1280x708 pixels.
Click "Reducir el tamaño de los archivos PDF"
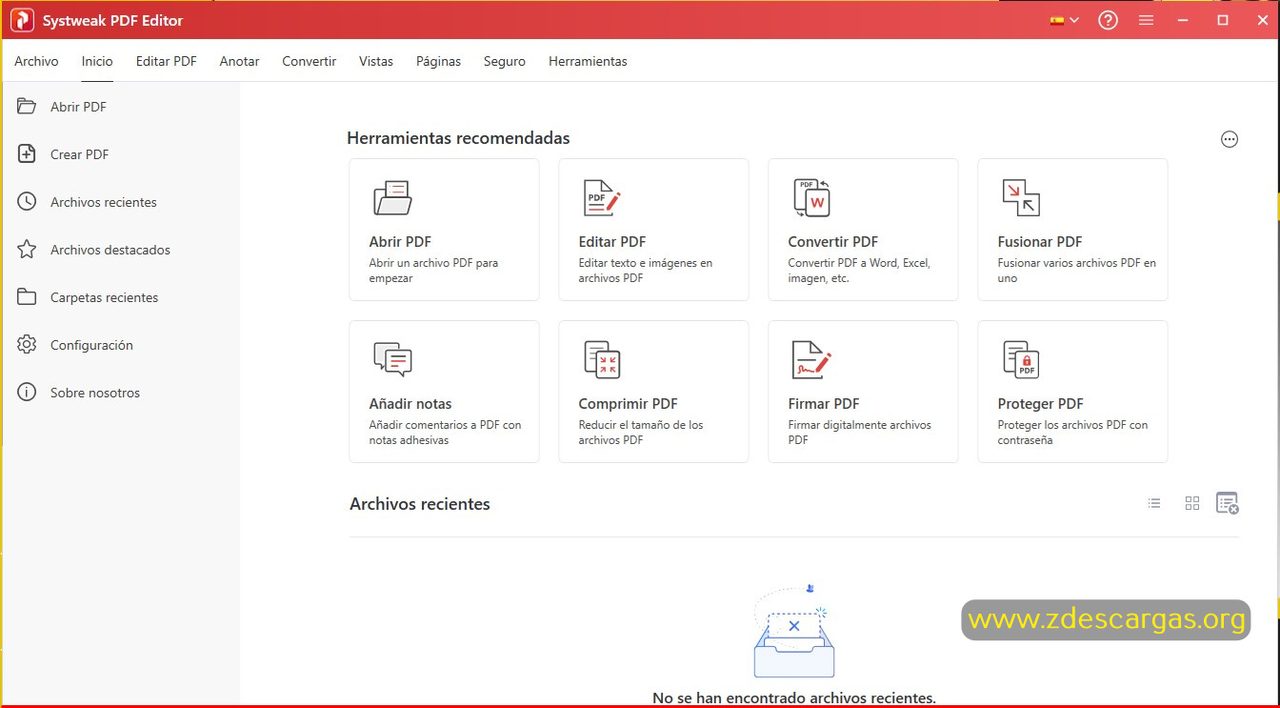640,432
